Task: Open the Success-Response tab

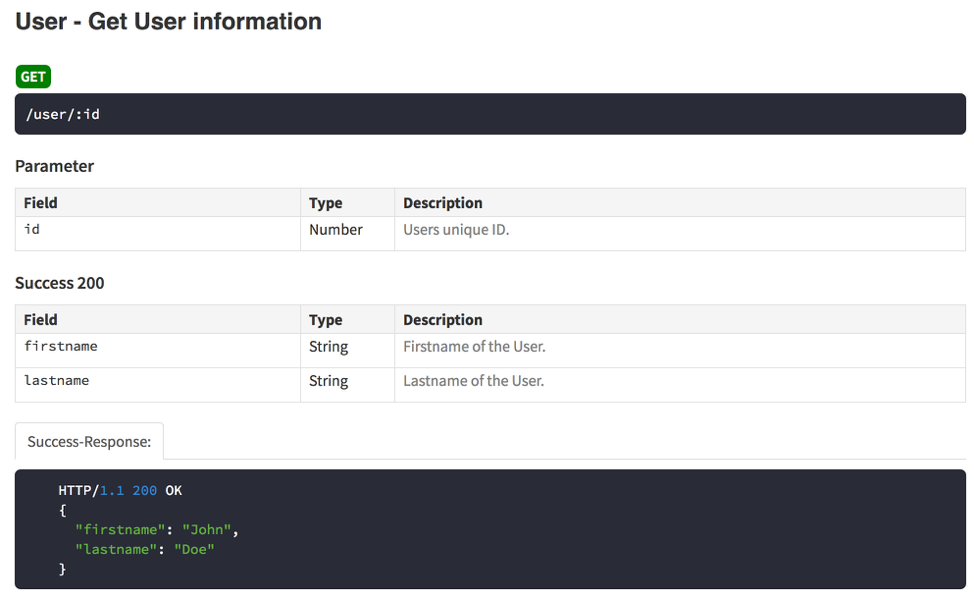Action: point(89,441)
